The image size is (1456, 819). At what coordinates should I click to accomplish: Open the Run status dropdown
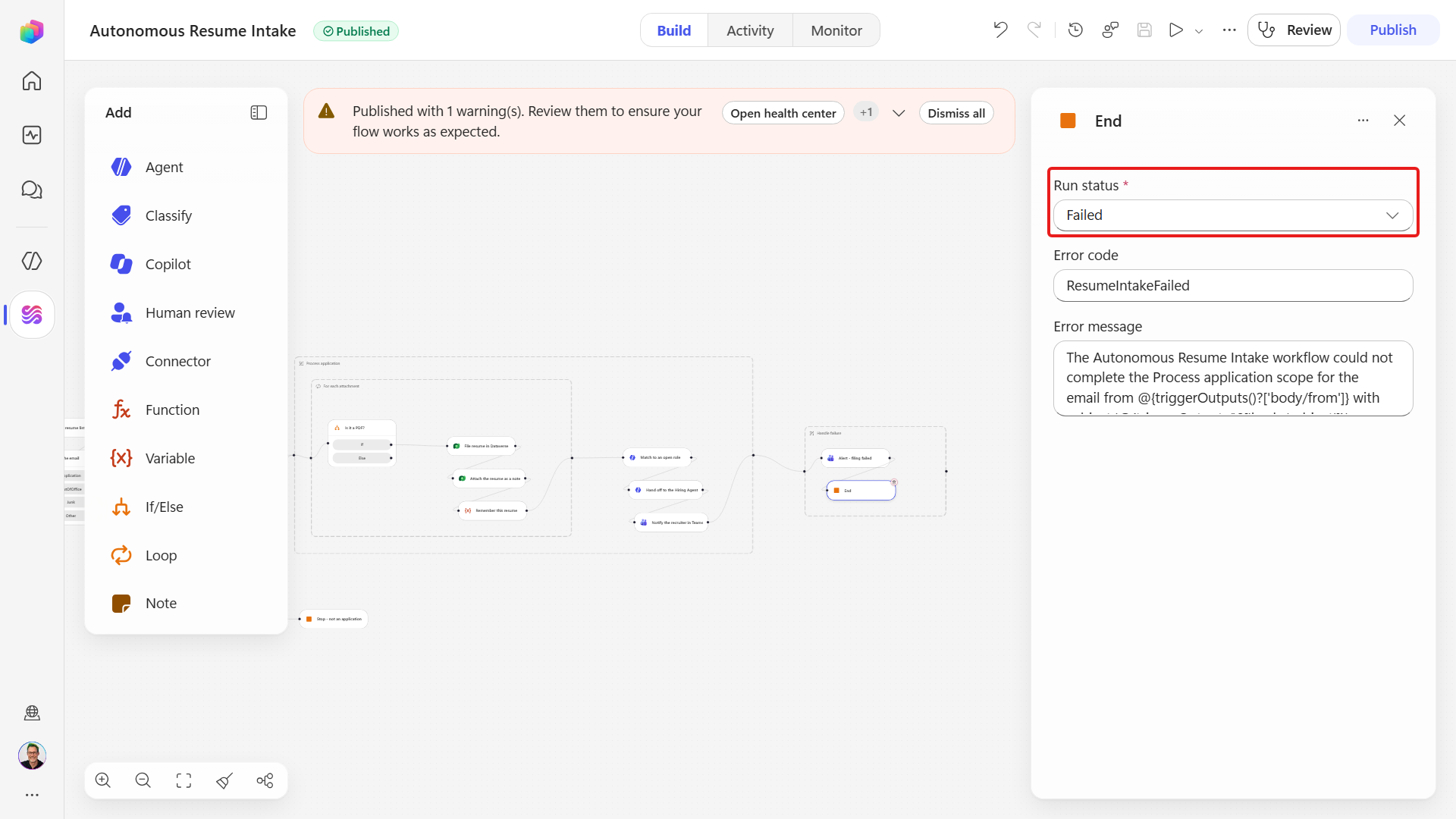(x=1233, y=215)
